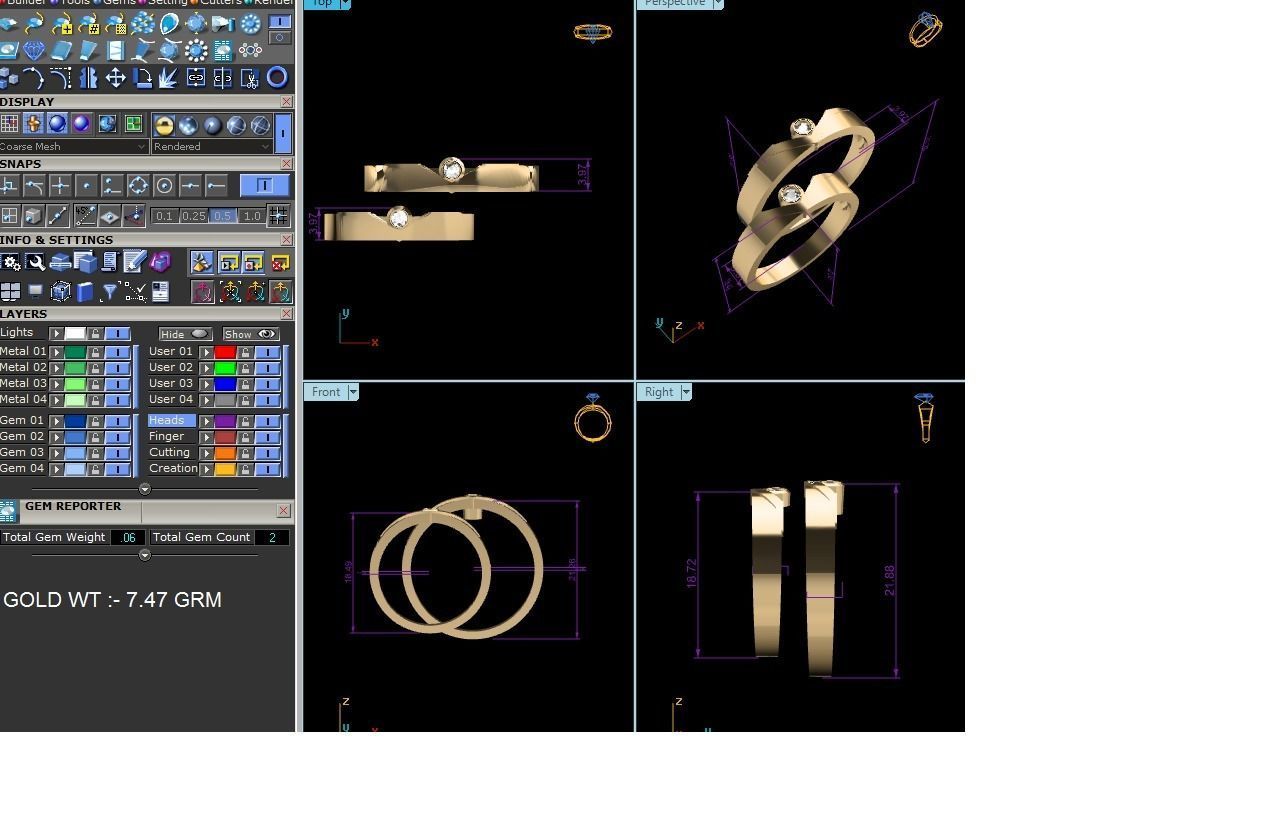Click the purple cube icon in Info & Settings
1274x816 pixels.
tap(160, 262)
